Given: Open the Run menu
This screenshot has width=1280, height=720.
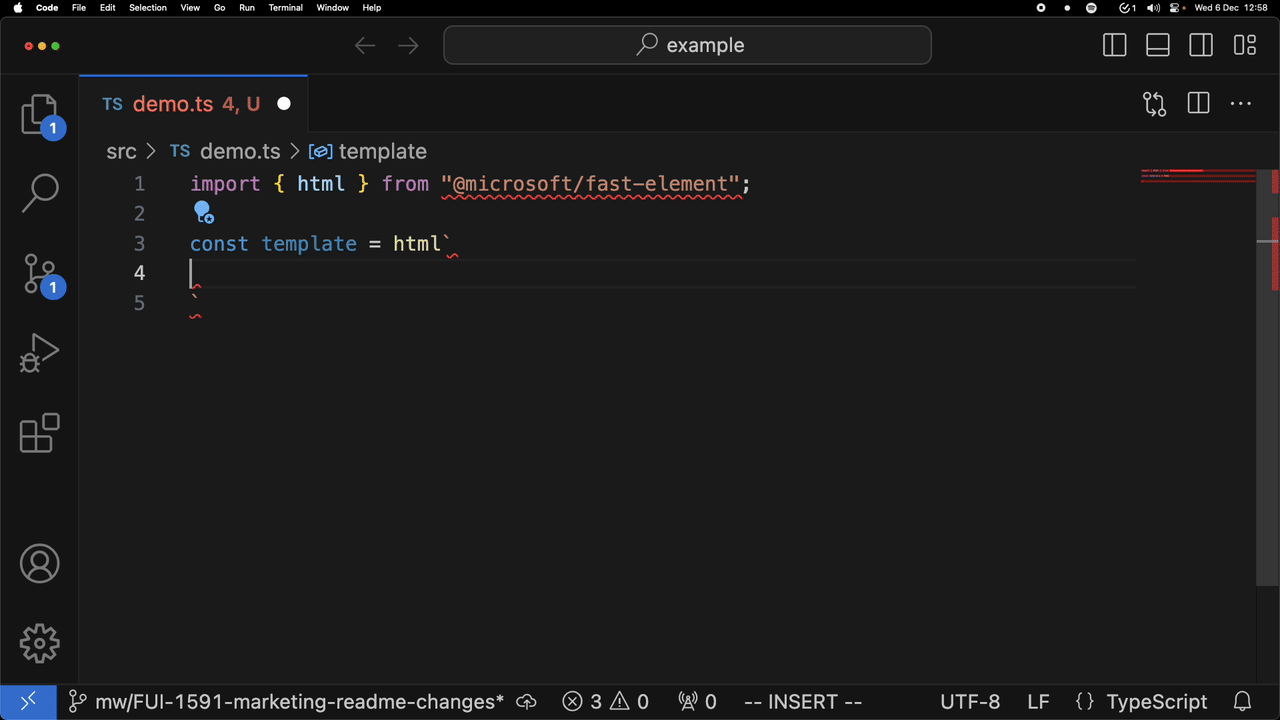Looking at the screenshot, I should (x=247, y=7).
